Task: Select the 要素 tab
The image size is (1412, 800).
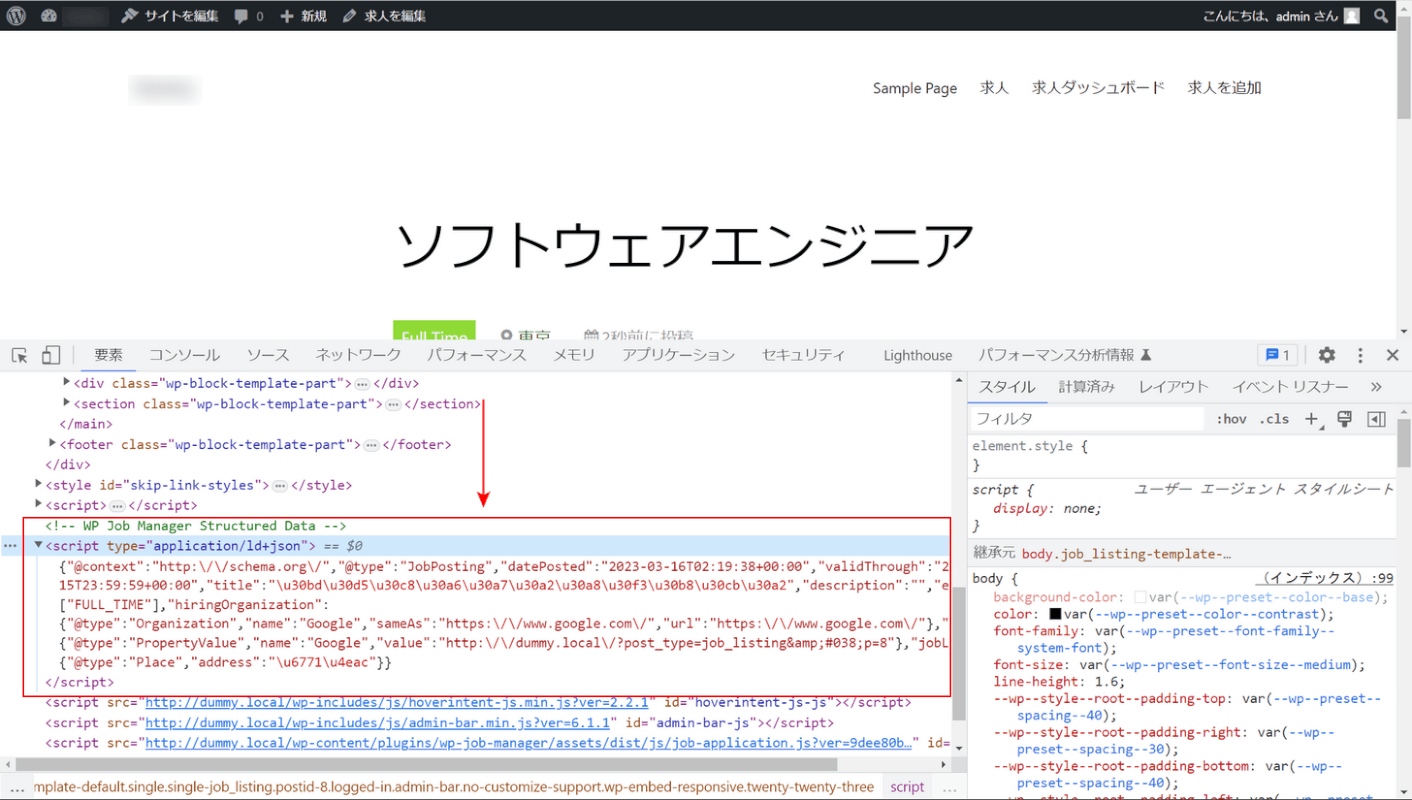Action: (x=109, y=355)
